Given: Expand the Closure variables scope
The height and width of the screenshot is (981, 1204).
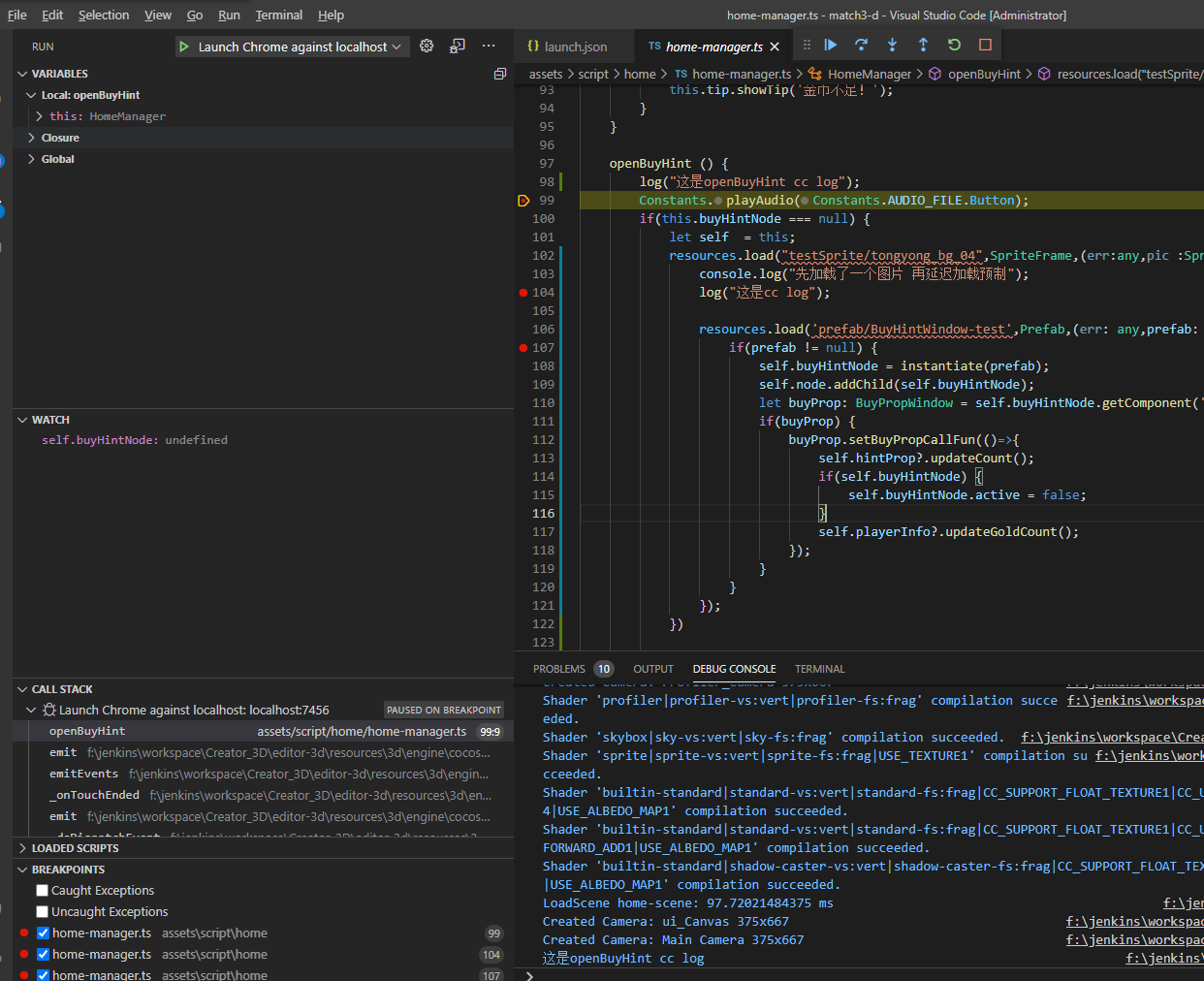Looking at the screenshot, I should tap(32, 138).
